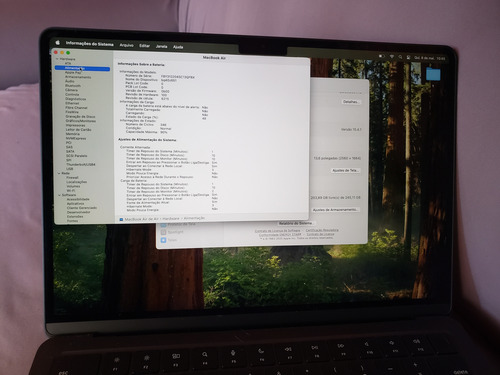Click the Wi-Fi icon in menu bar
The width and height of the screenshot is (500, 375).
(392, 57)
